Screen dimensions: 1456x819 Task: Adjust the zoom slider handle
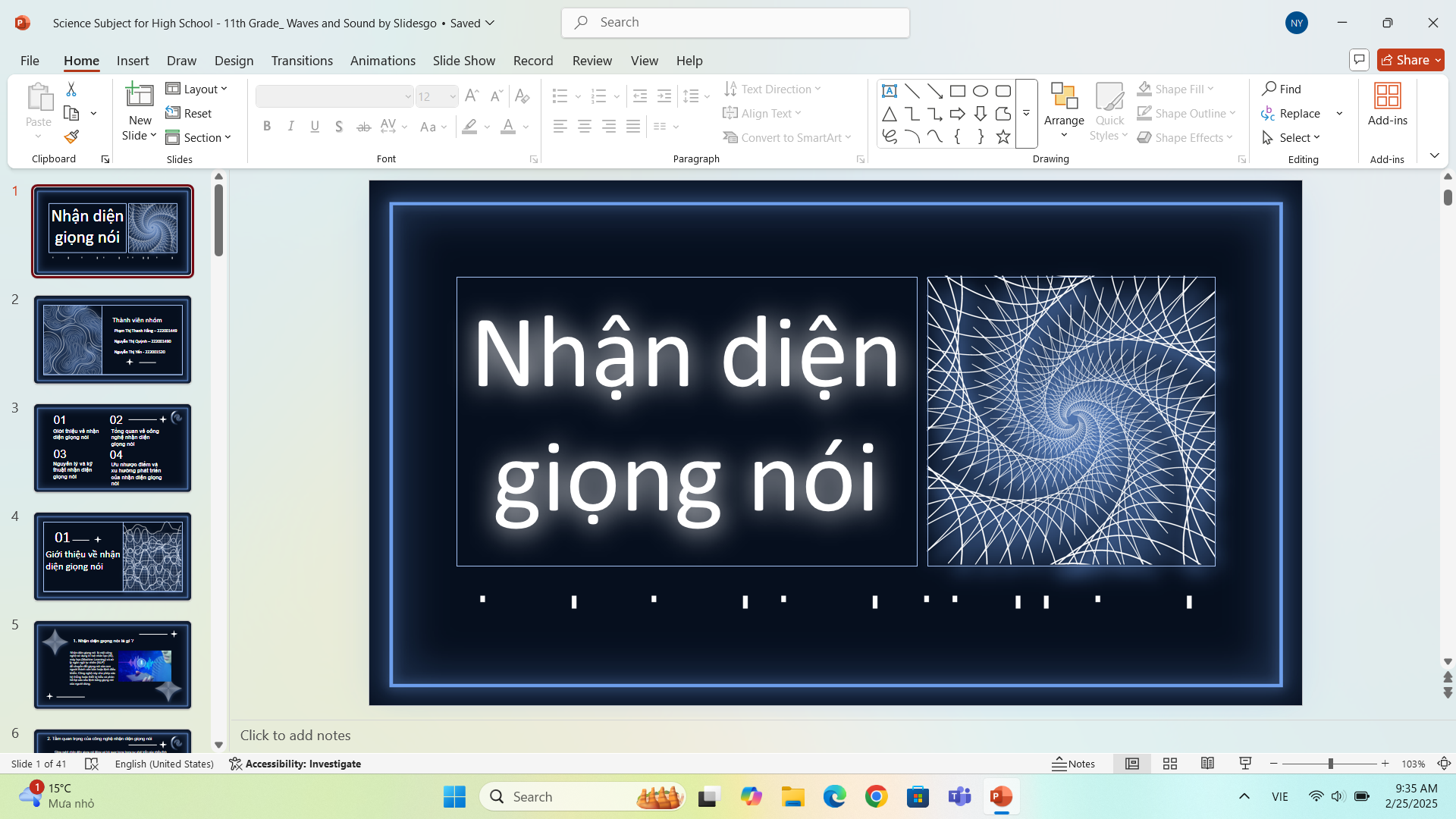(x=1330, y=764)
